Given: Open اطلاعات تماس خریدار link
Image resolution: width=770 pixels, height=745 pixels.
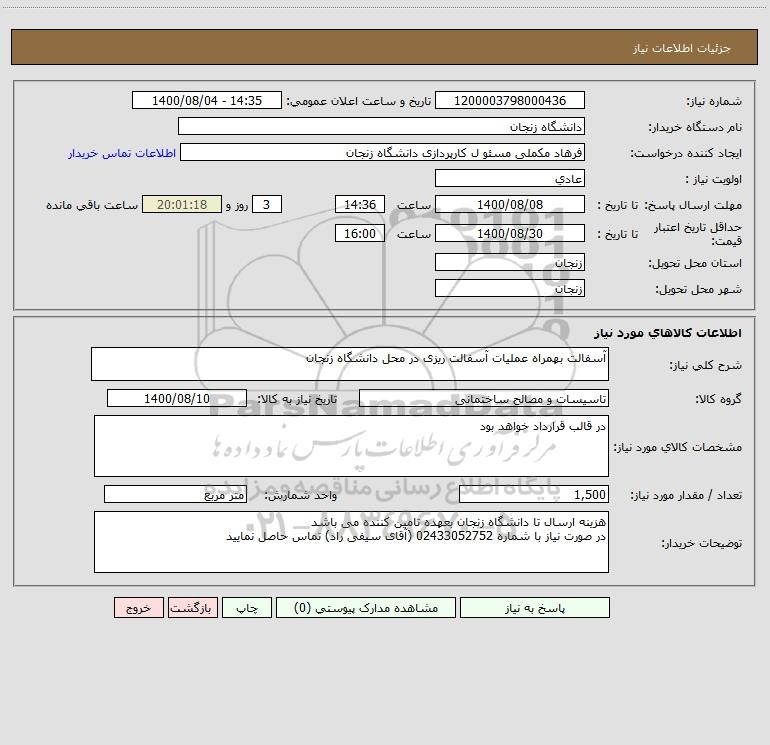Looking at the screenshot, I should coord(122,153).
